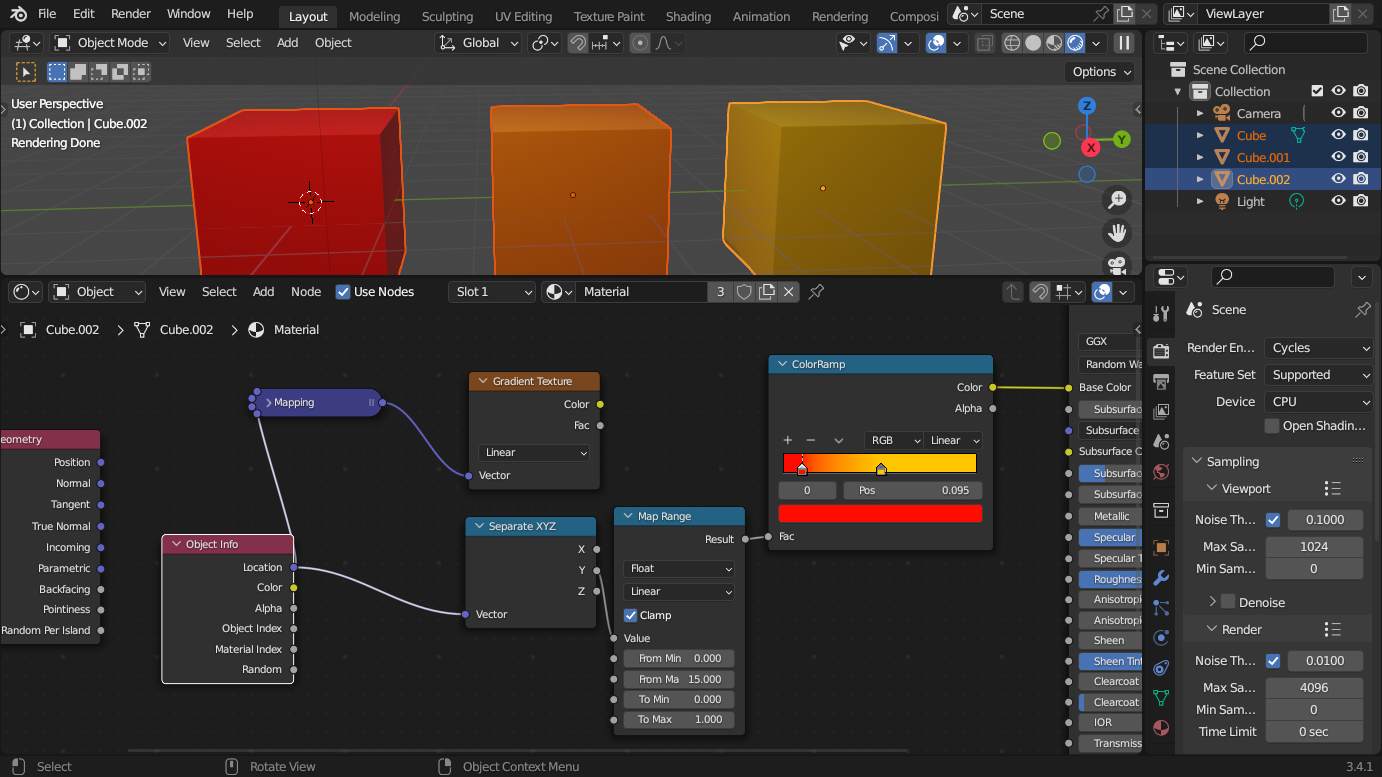
Task: Click the viewport pan hand icon
Action: (1117, 232)
